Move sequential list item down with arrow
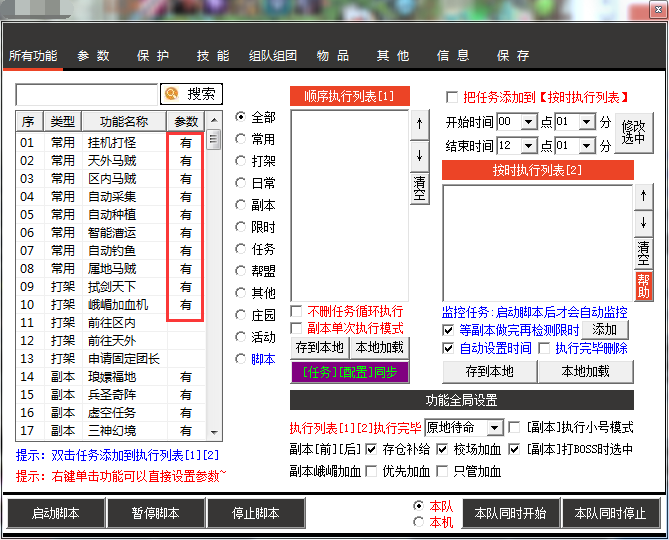 (419, 156)
